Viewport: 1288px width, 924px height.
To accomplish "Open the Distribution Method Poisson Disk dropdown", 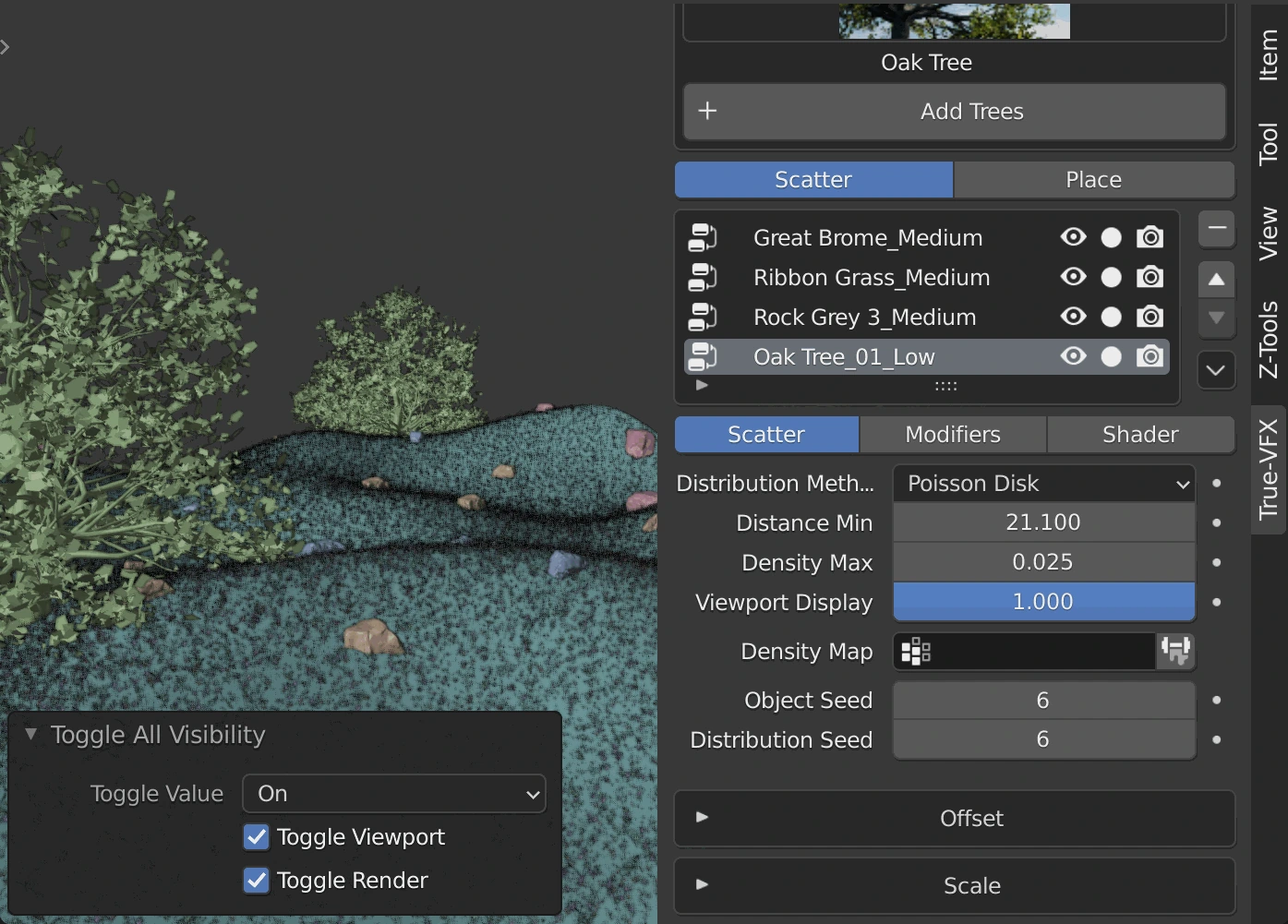I will point(1043,484).
